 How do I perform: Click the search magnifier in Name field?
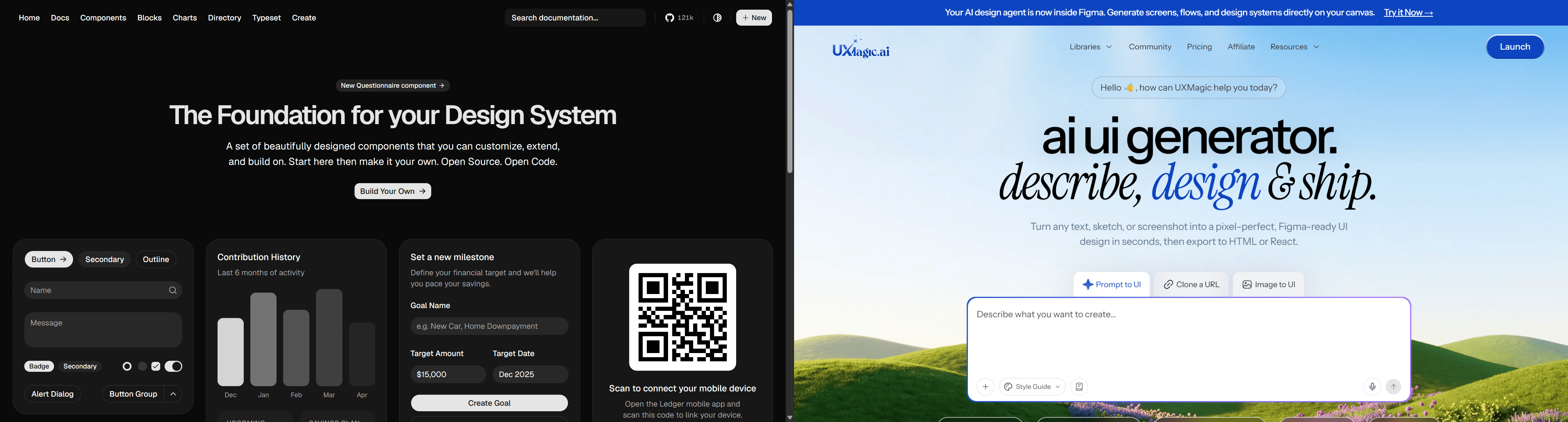[x=173, y=290]
